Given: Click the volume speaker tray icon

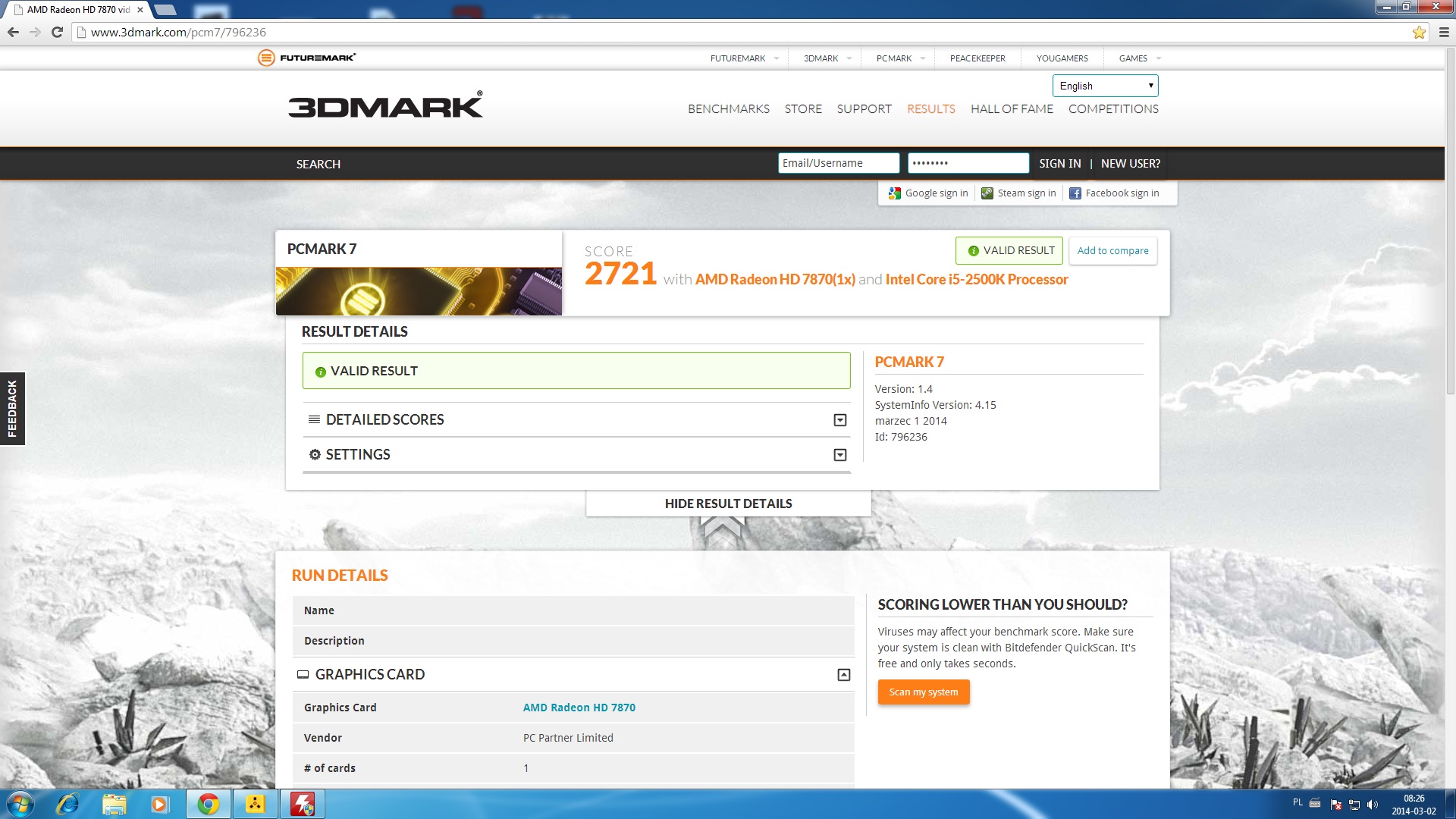Looking at the screenshot, I should (x=1372, y=805).
